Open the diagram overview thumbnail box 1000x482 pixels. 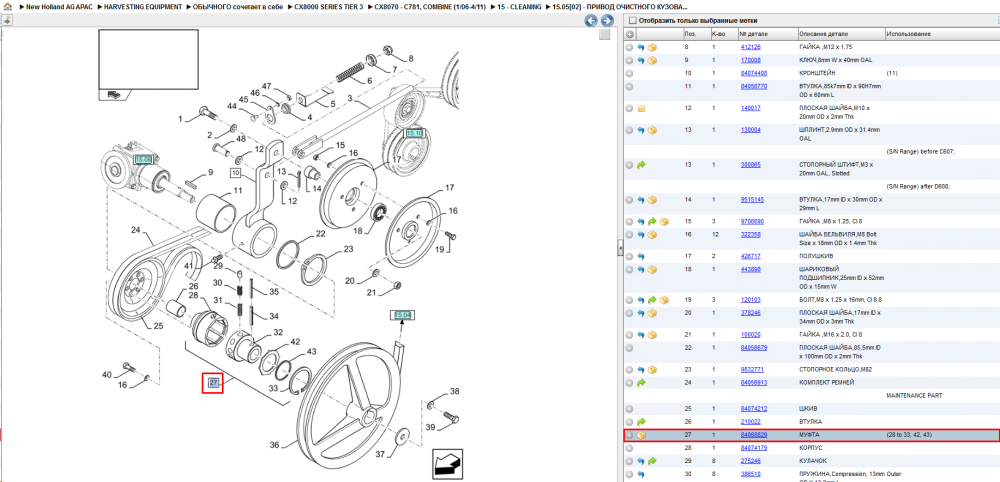point(148,59)
